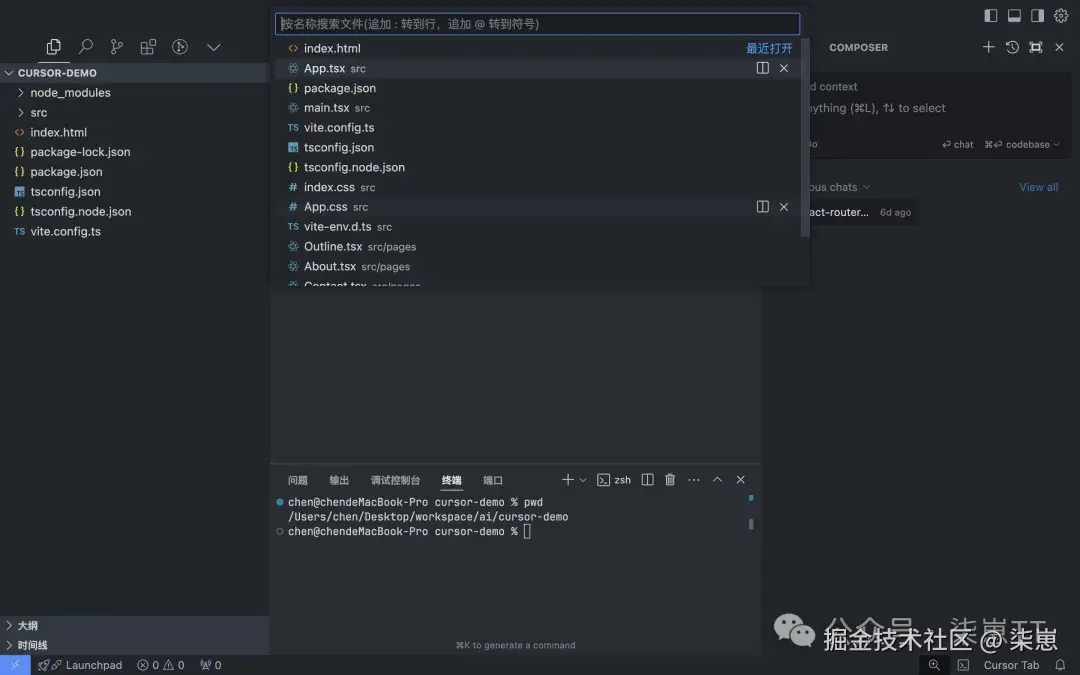This screenshot has height=675, width=1080.
Task: Select vite.config.ts in quick-open list
Action: (537, 127)
